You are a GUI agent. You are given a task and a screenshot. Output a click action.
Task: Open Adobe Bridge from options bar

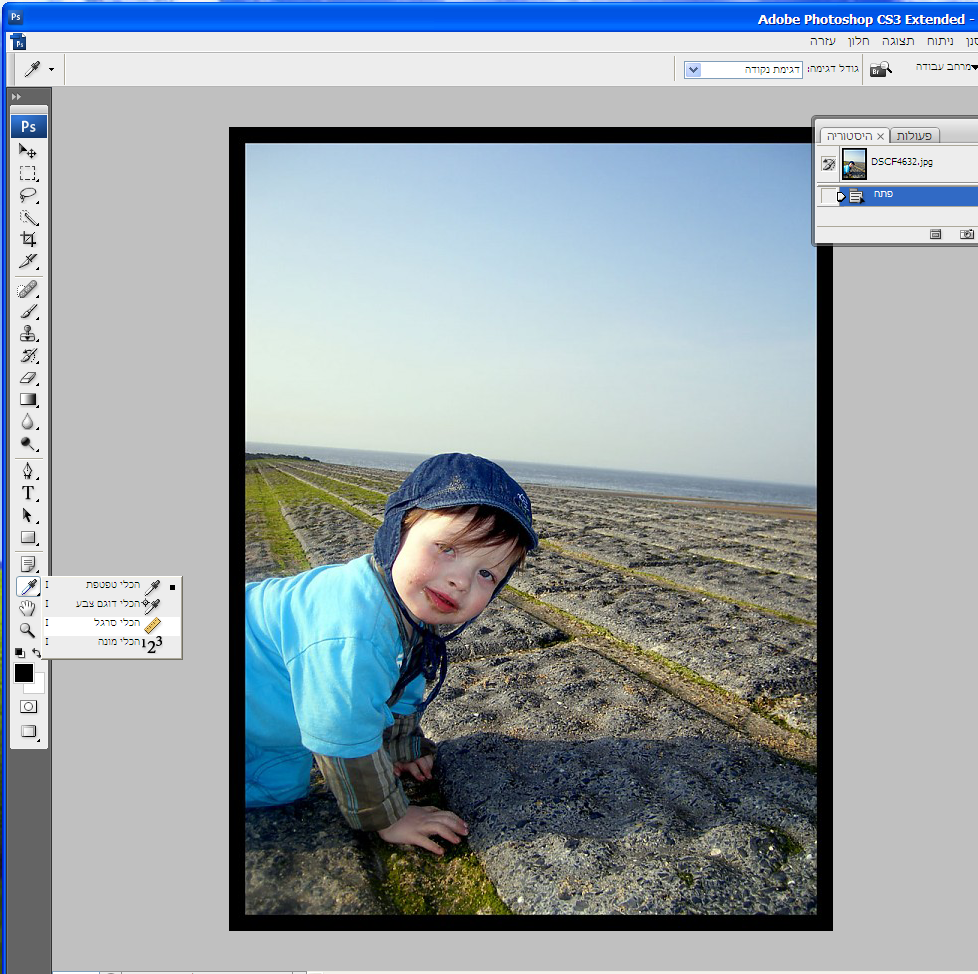[881, 69]
